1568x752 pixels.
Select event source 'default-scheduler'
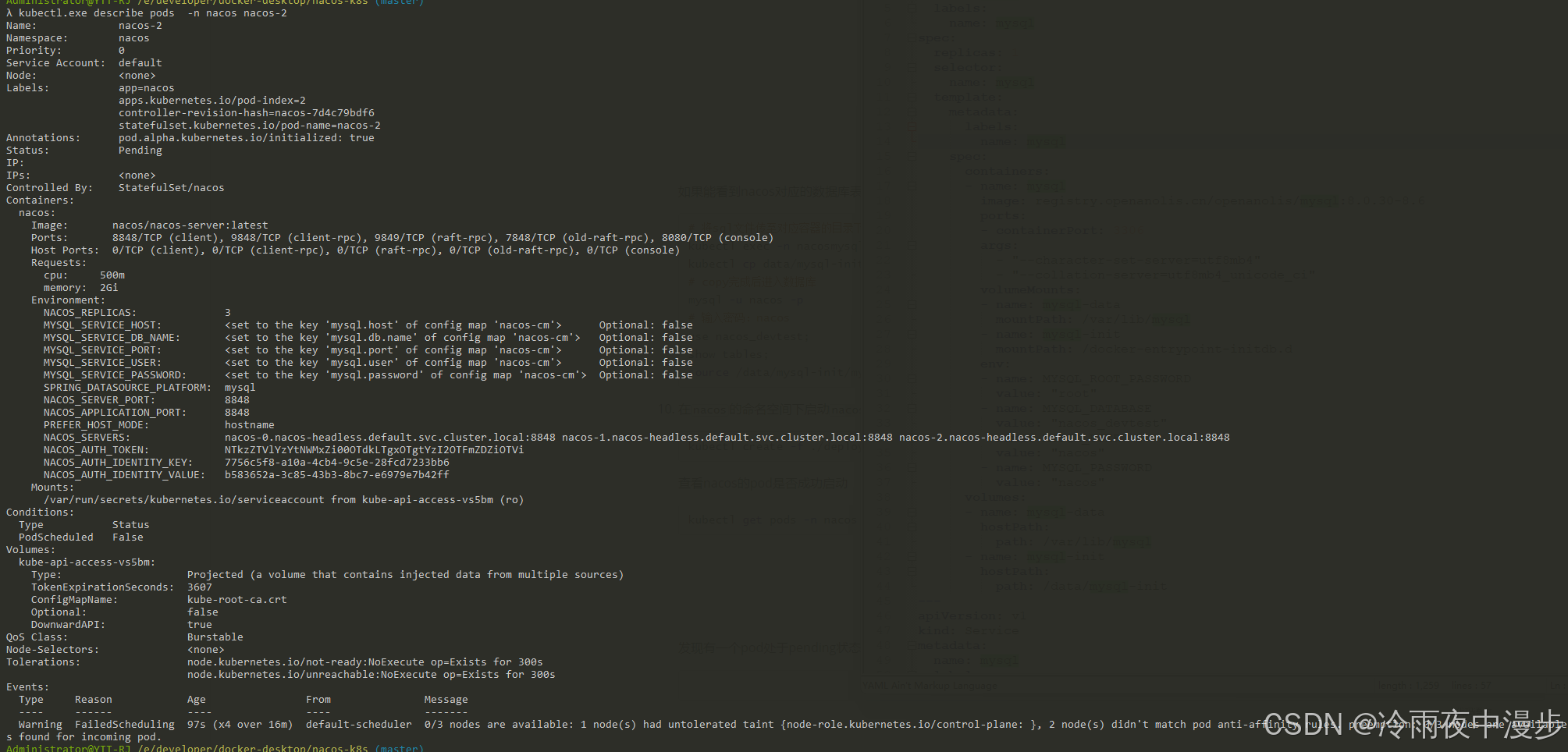pyautogui.click(x=359, y=725)
